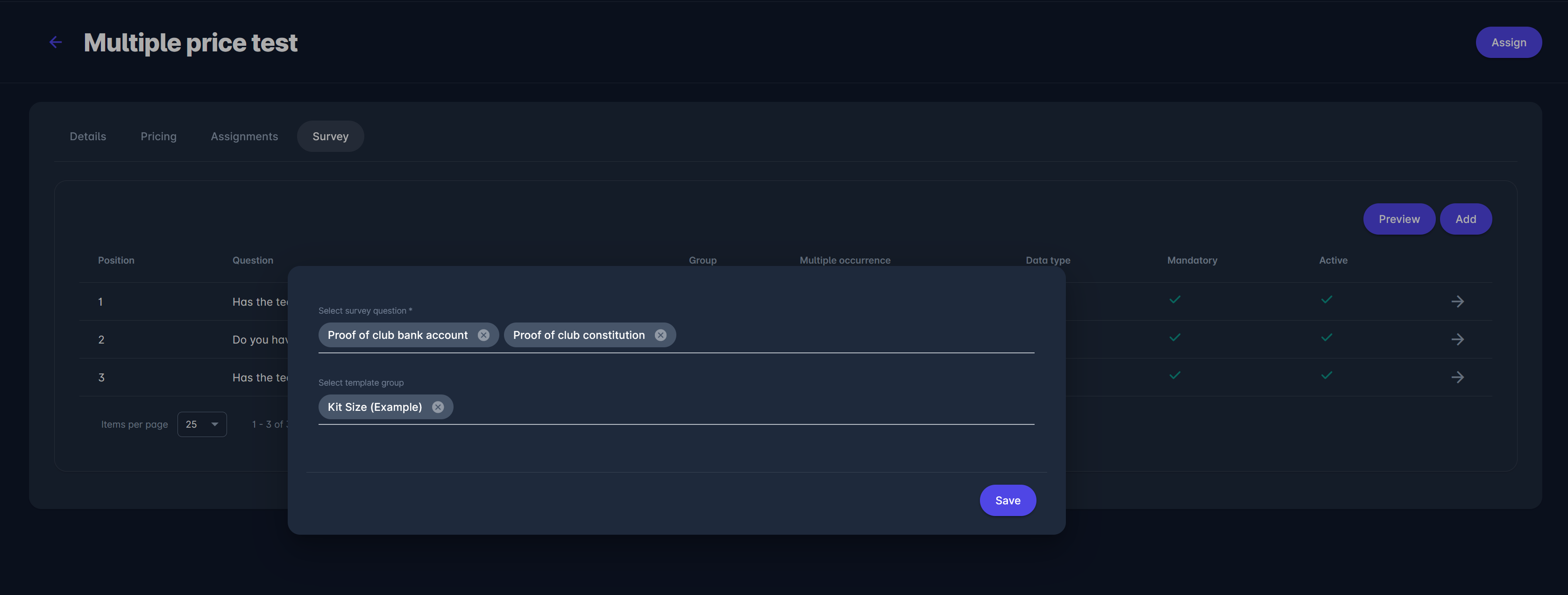Remove the Proof of club bank account chip
Viewport: 1568px width, 595px height.
click(483, 335)
